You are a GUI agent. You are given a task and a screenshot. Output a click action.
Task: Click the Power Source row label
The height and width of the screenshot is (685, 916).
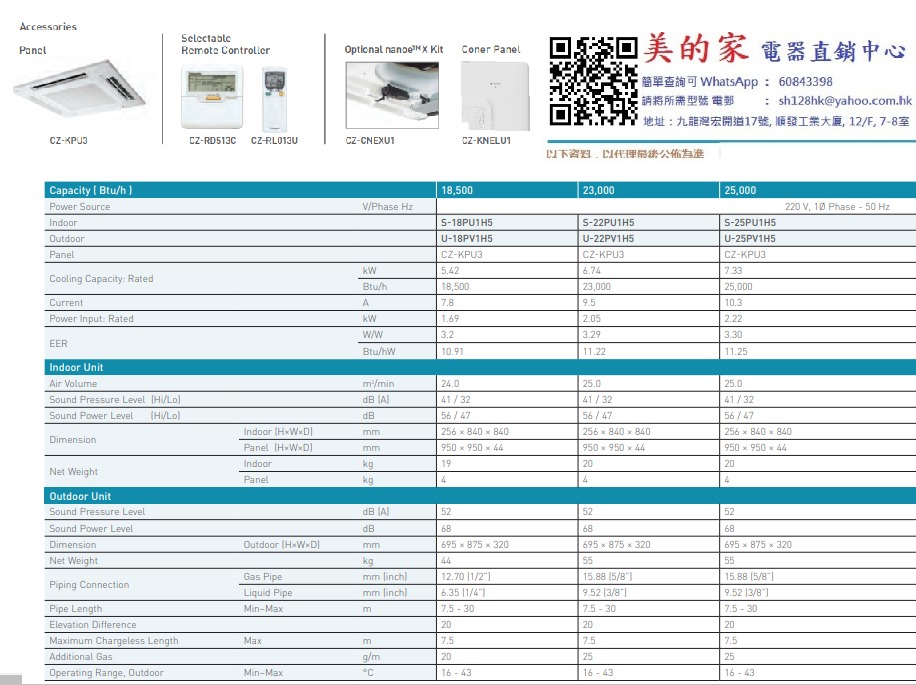[79, 207]
